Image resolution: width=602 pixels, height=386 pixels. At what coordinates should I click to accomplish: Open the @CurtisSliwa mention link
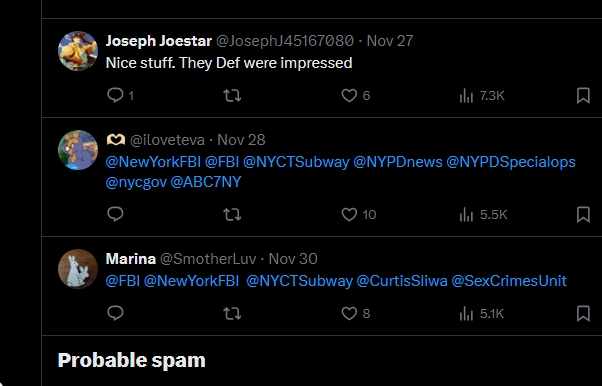point(402,281)
